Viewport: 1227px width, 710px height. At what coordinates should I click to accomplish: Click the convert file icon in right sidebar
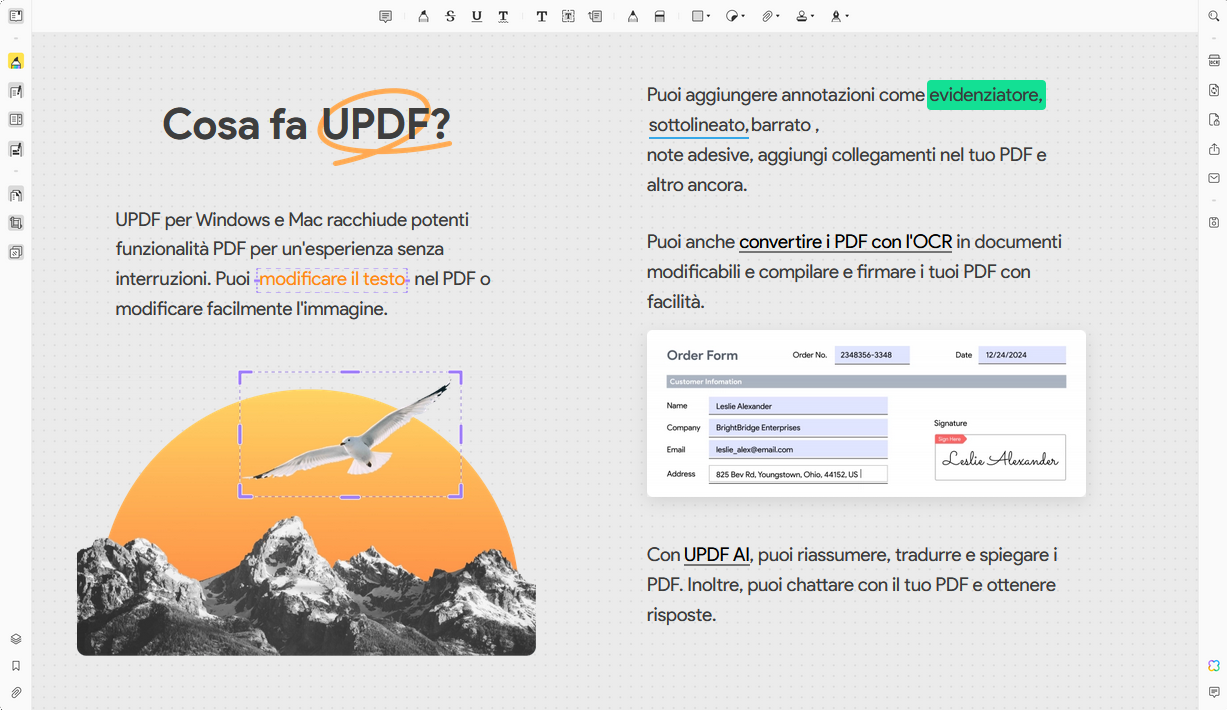coord(1214,90)
